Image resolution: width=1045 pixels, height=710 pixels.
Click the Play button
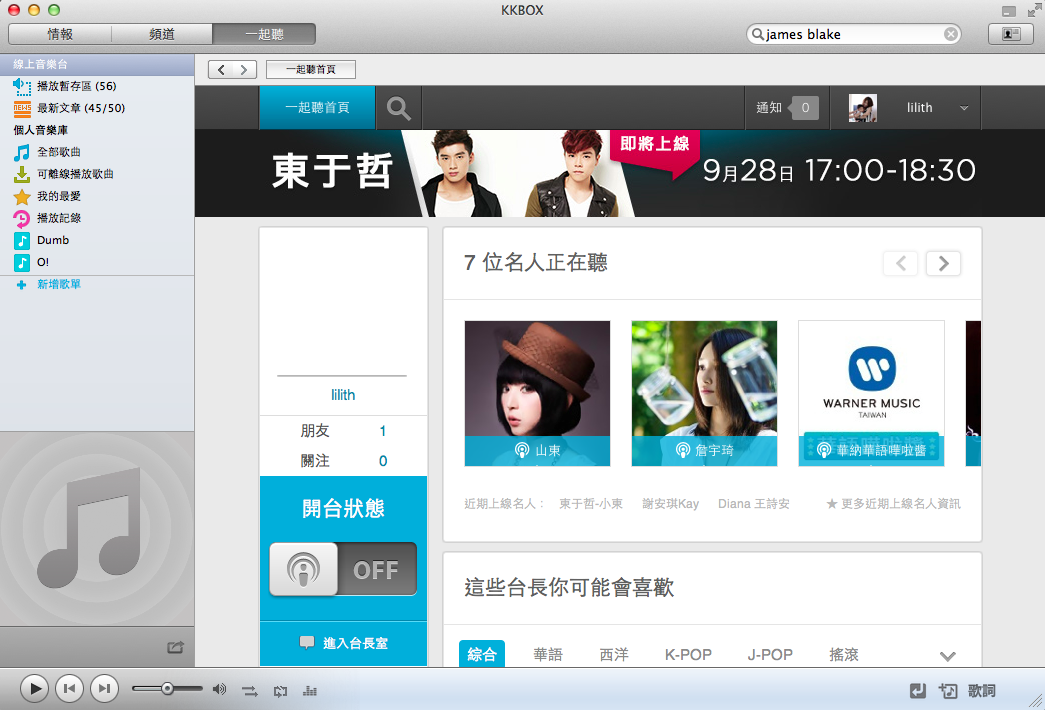pyautogui.click(x=34, y=689)
